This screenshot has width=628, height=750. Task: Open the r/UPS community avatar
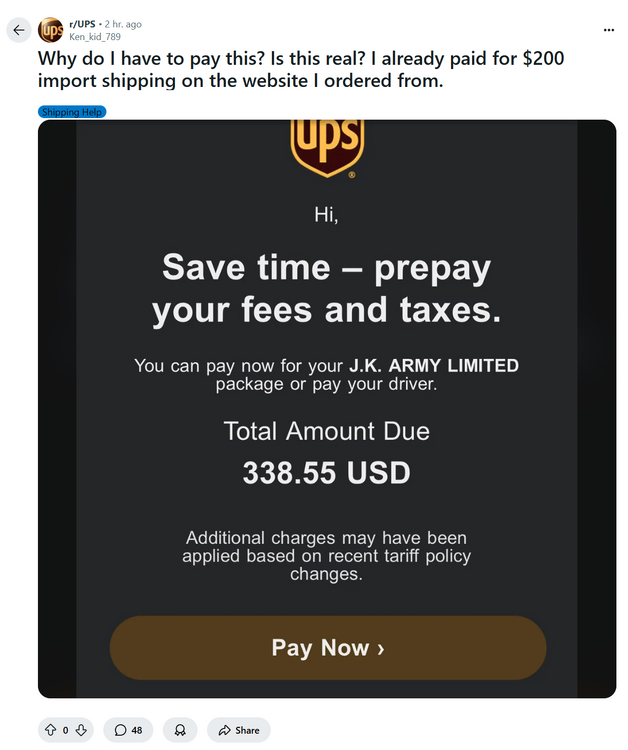pyautogui.click(x=51, y=30)
